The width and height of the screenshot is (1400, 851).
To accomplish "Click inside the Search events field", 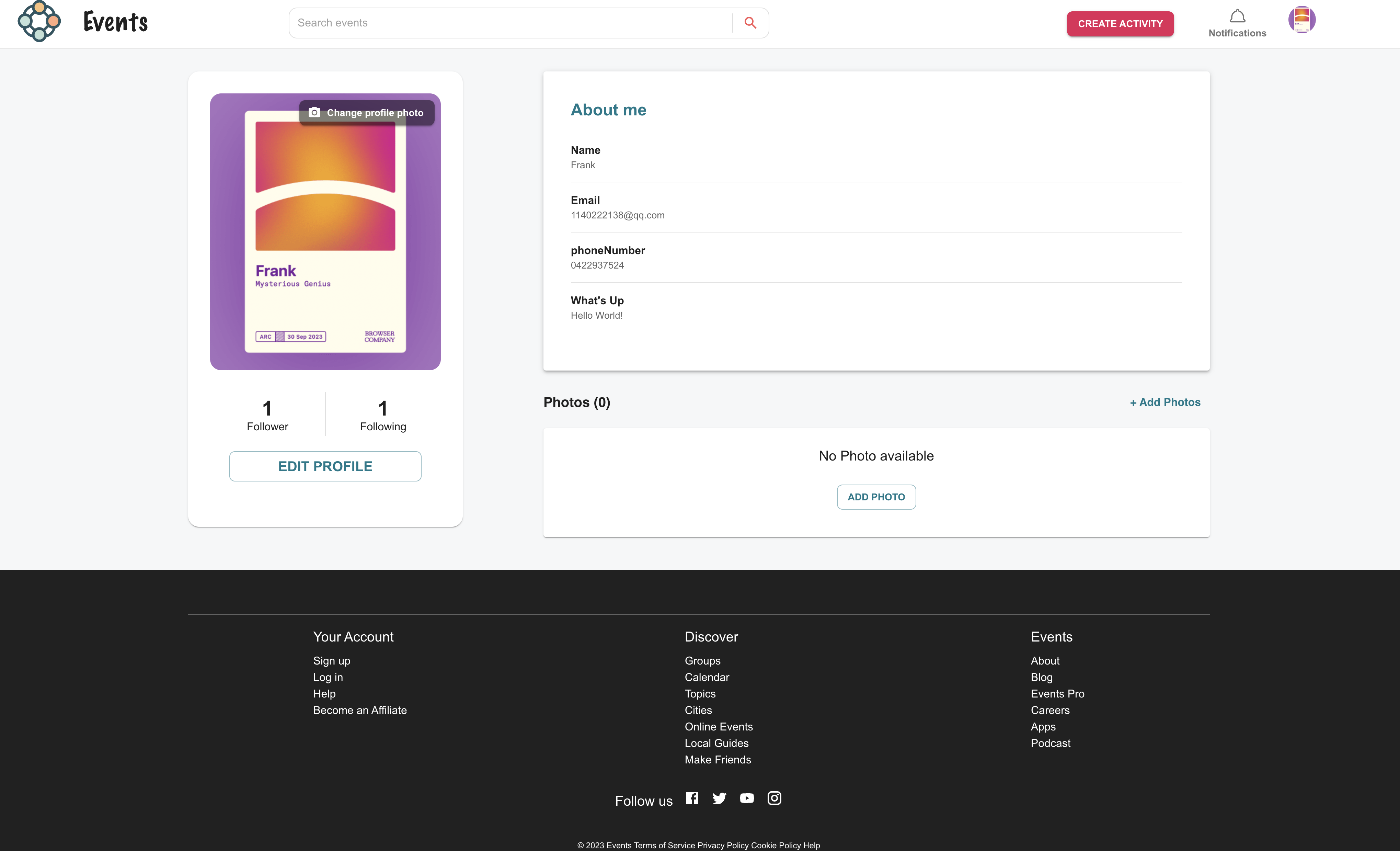I will (x=512, y=23).
